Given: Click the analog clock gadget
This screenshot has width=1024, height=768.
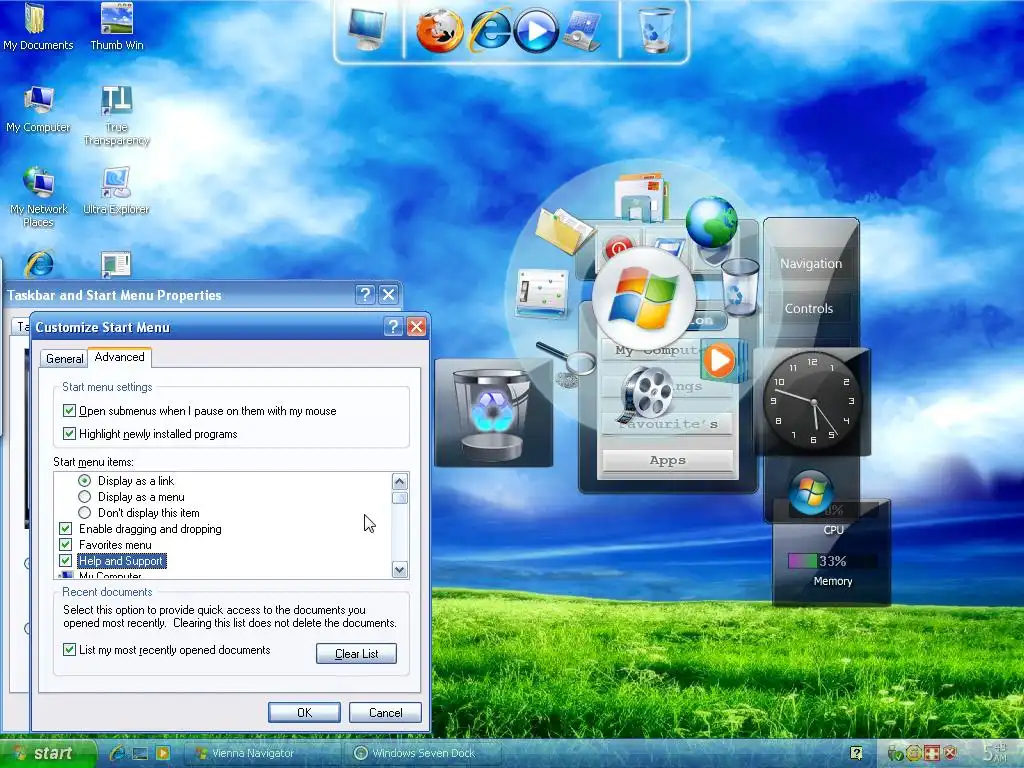Looking at the screenshot, I should point(813,400).
